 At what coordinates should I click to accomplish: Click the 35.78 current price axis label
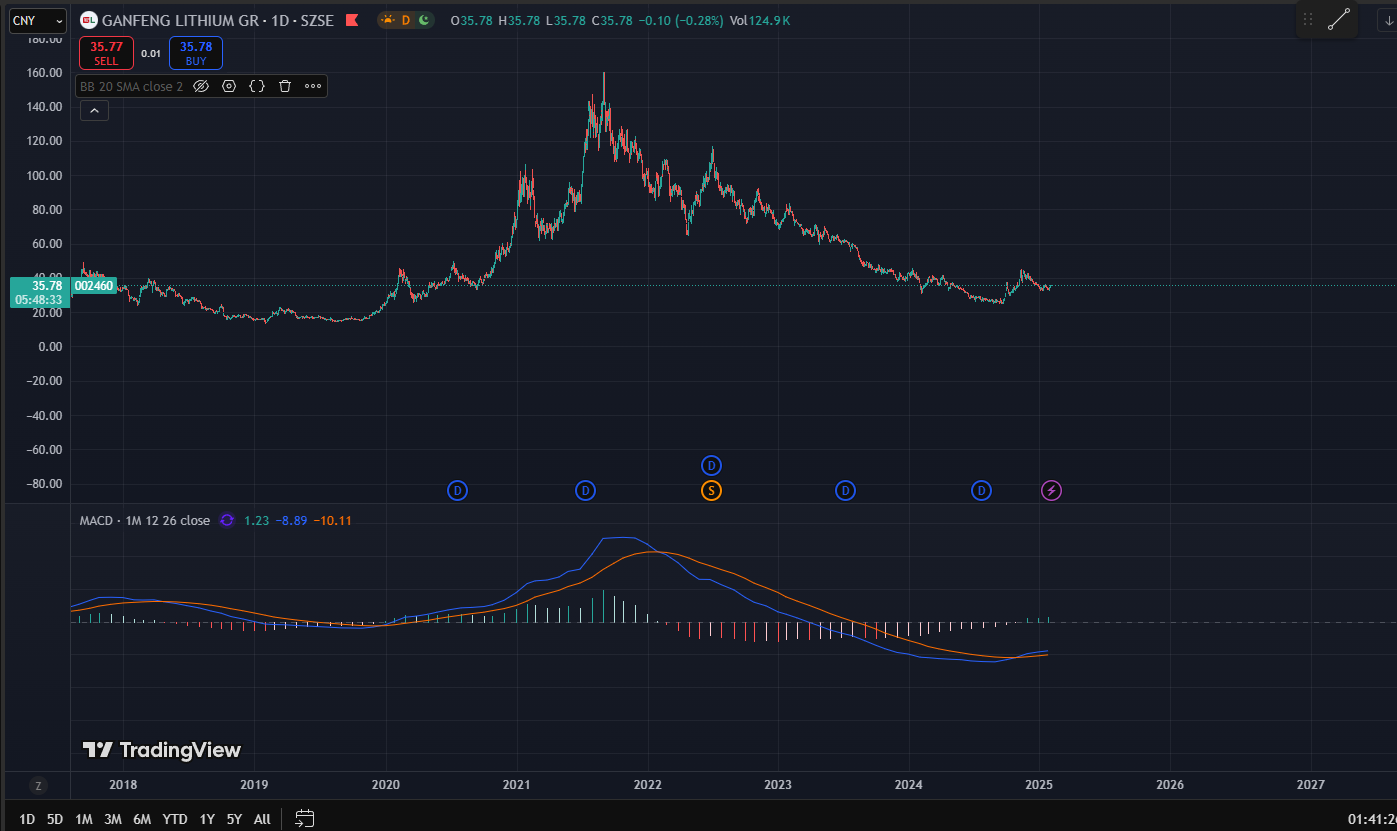pyautogui.click(x=48, y=285)
